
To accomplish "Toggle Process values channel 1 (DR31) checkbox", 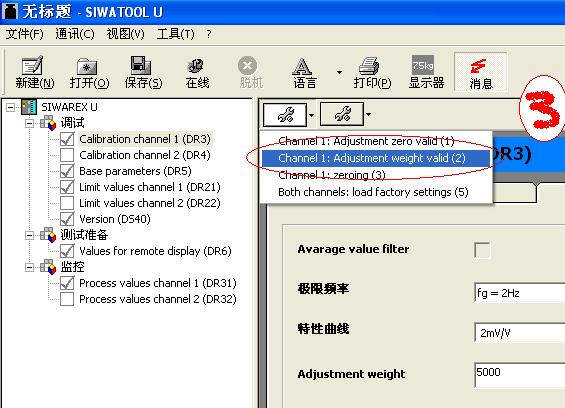I will tap(67, 283).
